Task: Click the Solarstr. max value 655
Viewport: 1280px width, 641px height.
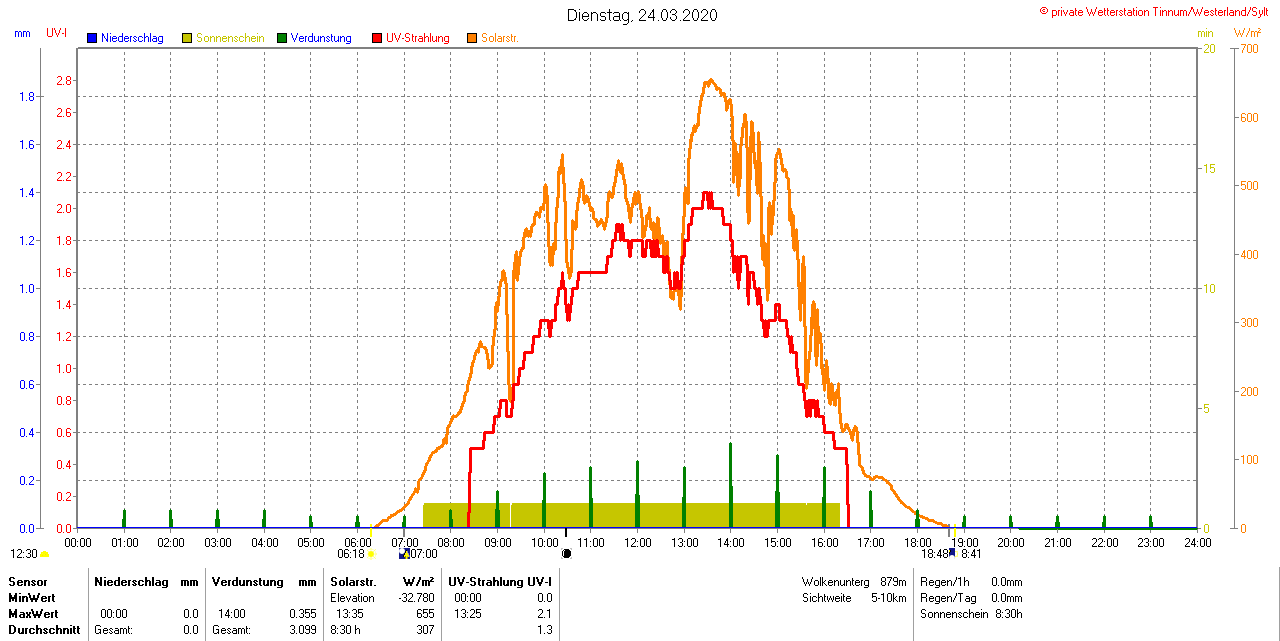Action: tap(425, 614)
